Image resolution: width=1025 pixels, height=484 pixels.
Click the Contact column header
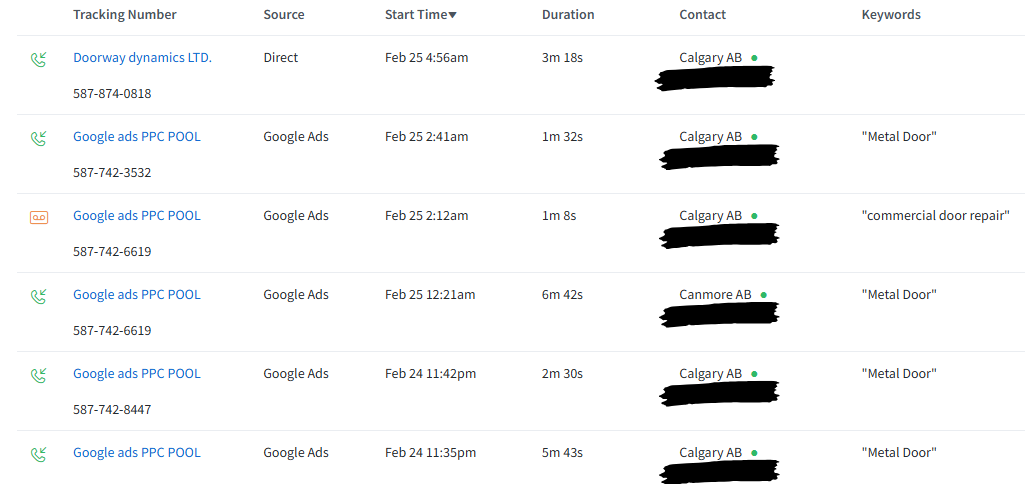[x=703, y=14]
